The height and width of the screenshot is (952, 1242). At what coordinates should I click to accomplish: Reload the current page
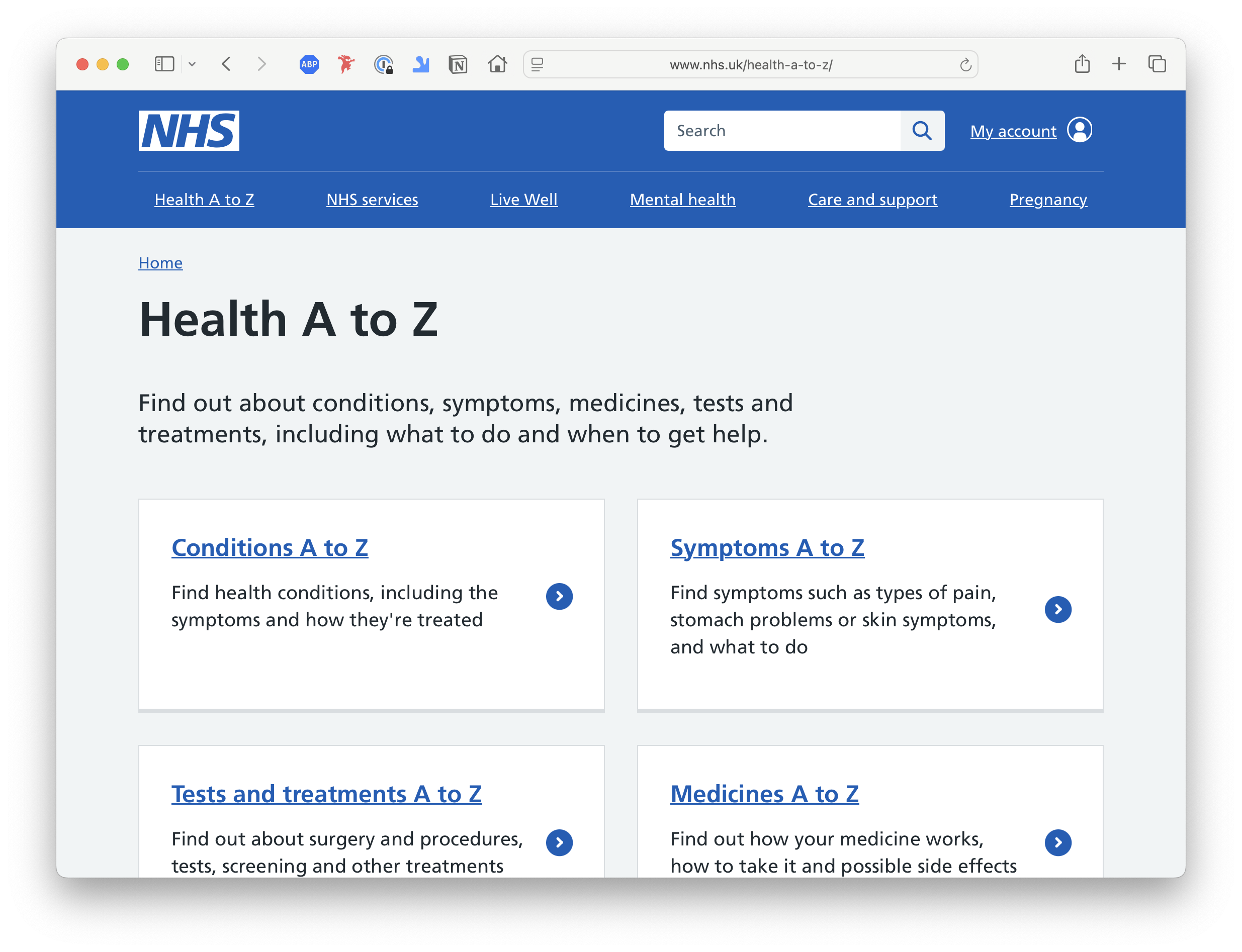click(965, 64)
